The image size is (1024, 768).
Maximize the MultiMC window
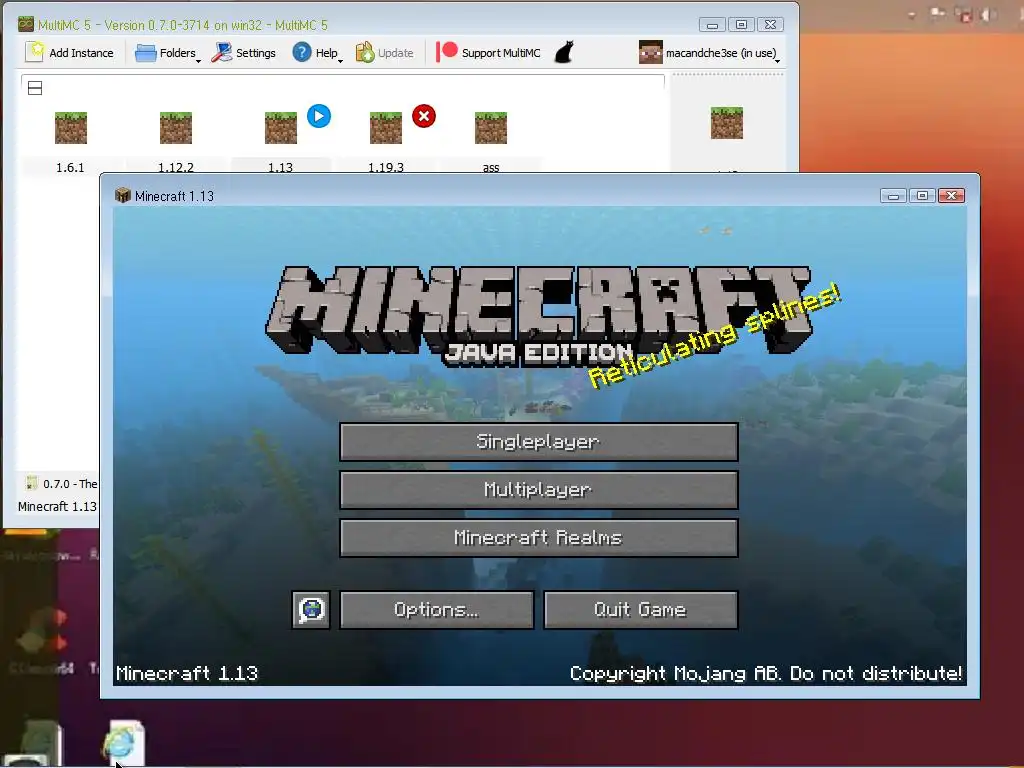click(741, 25)
